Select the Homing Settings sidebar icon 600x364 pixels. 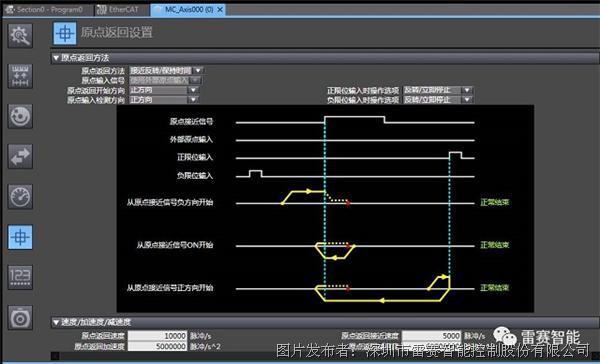click(20, 237)
